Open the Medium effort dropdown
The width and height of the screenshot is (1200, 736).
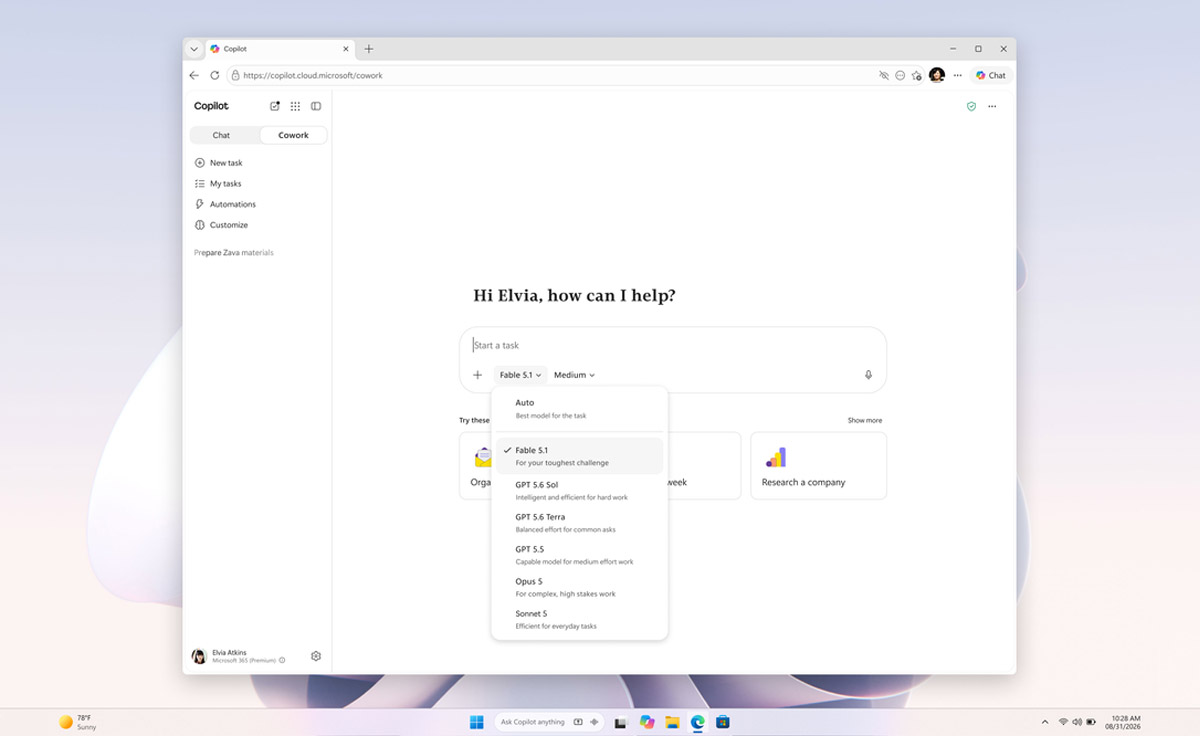click(x=574, y=375)
